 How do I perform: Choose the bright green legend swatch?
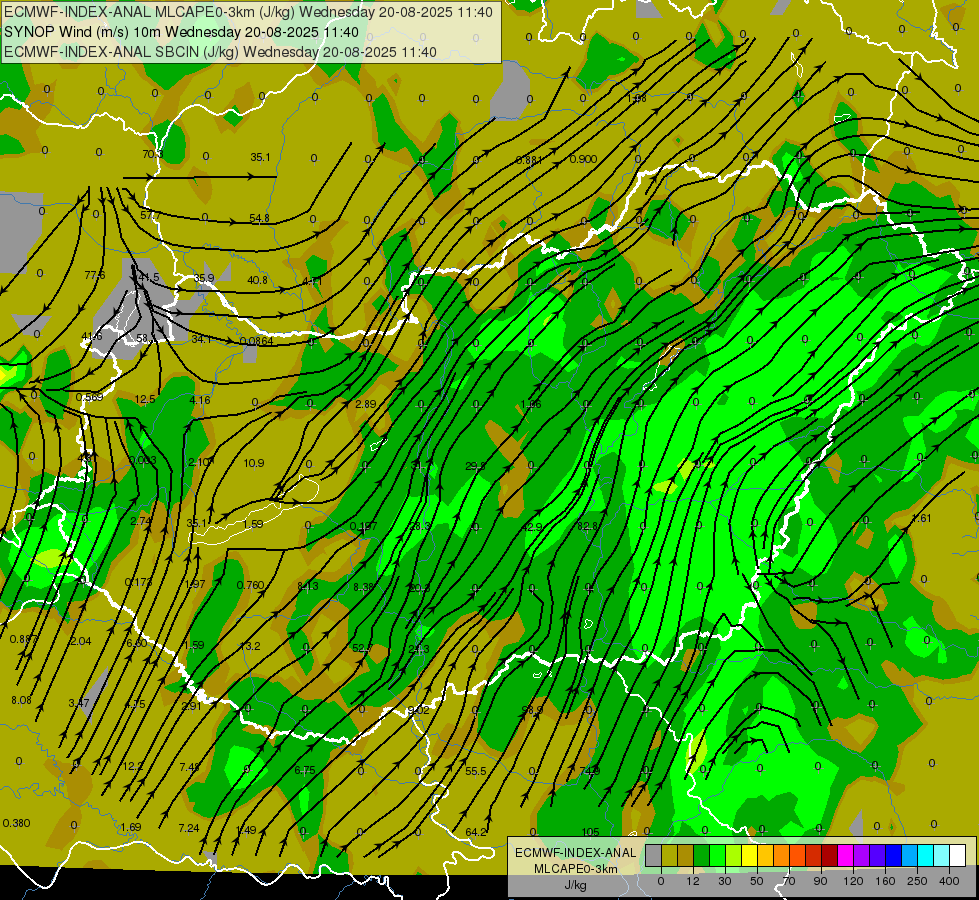(718, 855)
